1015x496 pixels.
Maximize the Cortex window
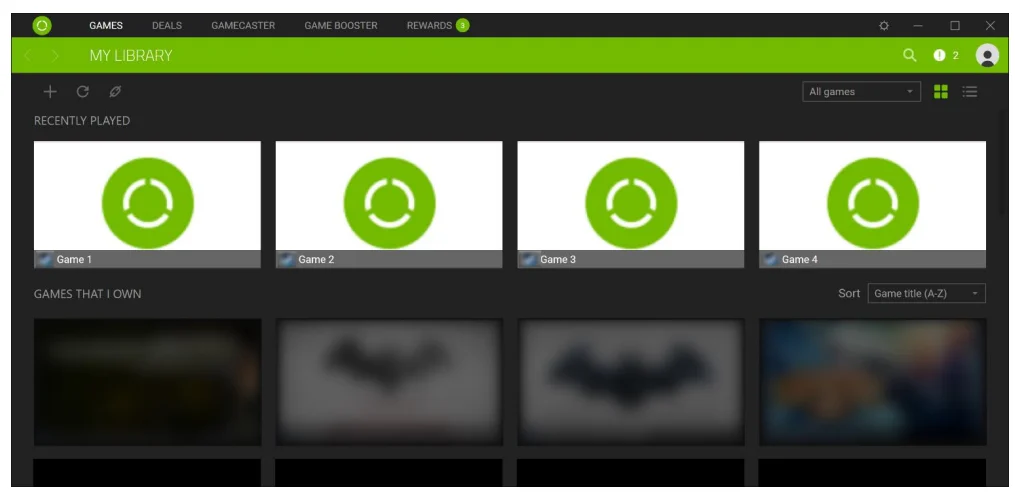coord(955,26)
